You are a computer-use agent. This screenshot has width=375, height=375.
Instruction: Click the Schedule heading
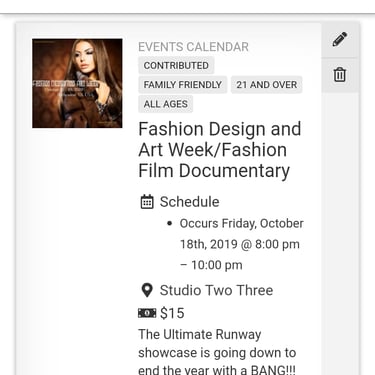click(x=189, y=202)
